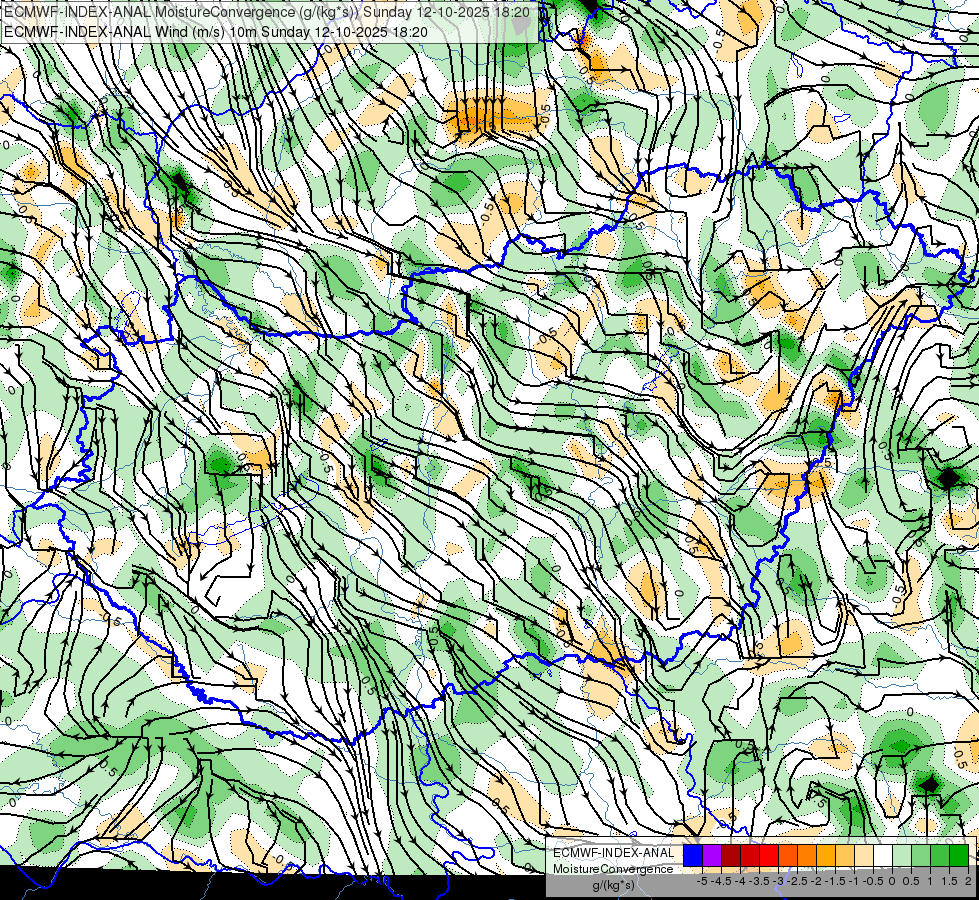
Task: Select the legend scale value -4
Action: [x=741, y=881]
